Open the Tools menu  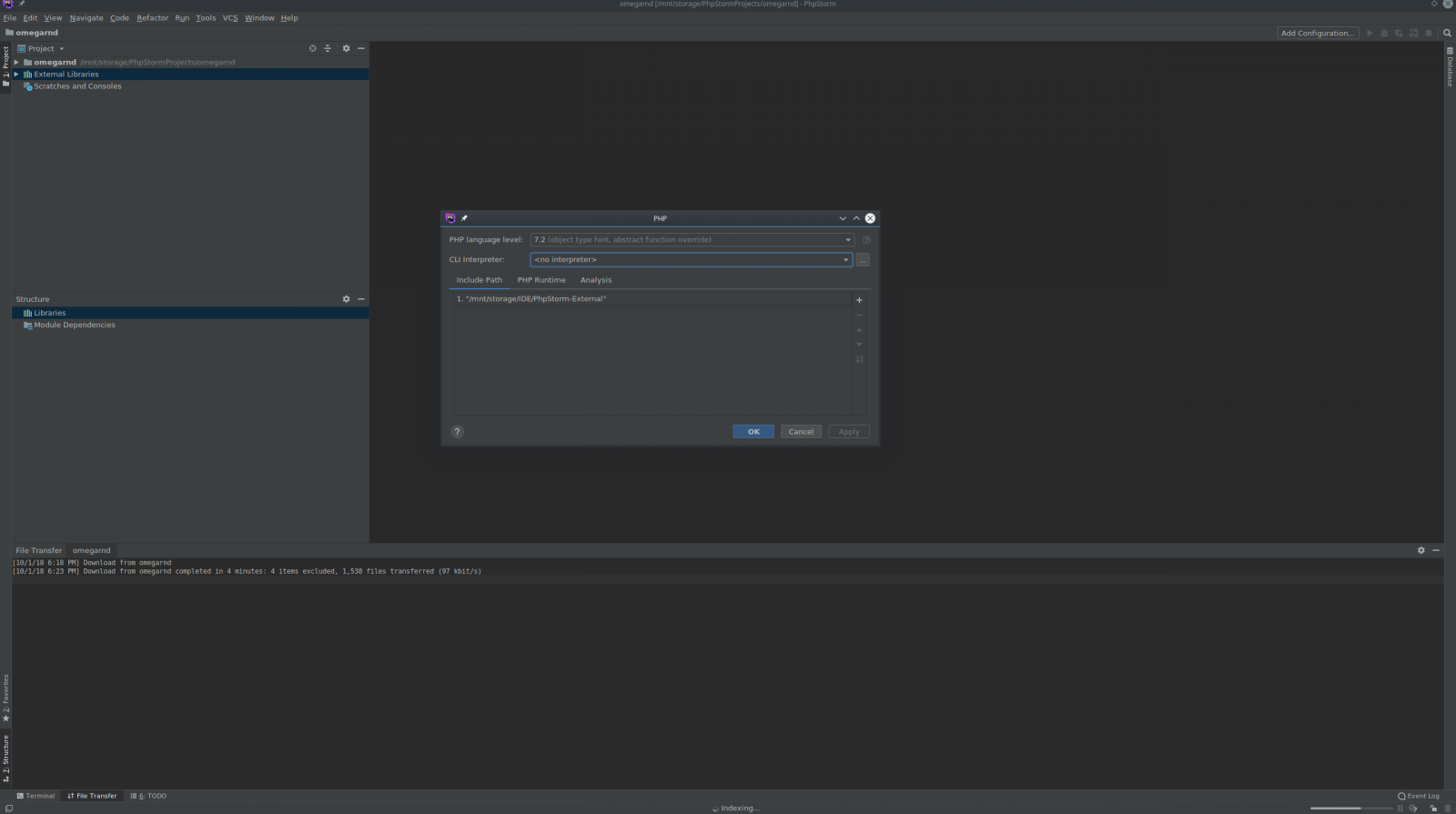pos(206,18)
